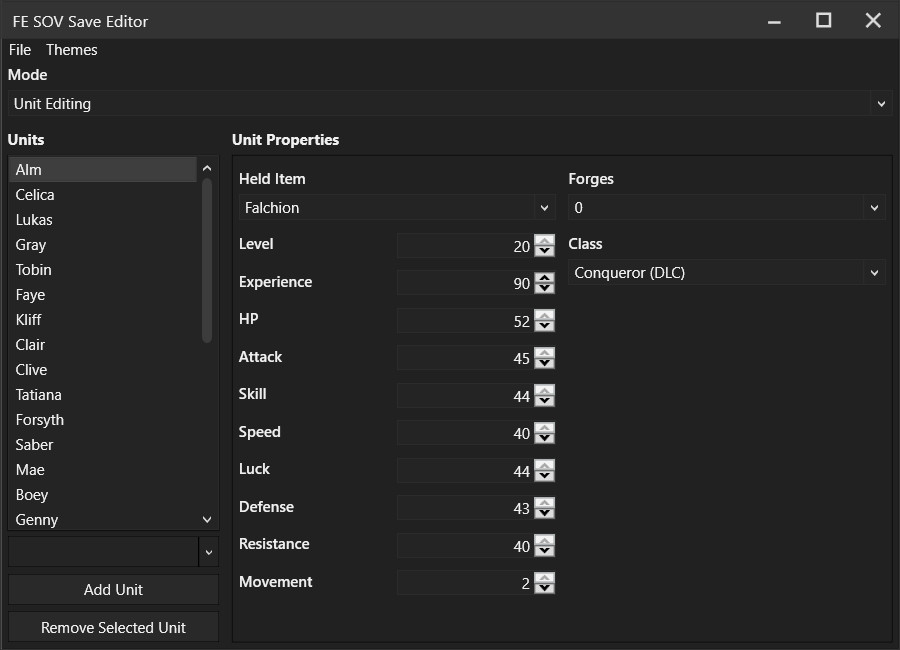Reduce Luck using its down arrow
900x650 pixels.
(544, 475)
